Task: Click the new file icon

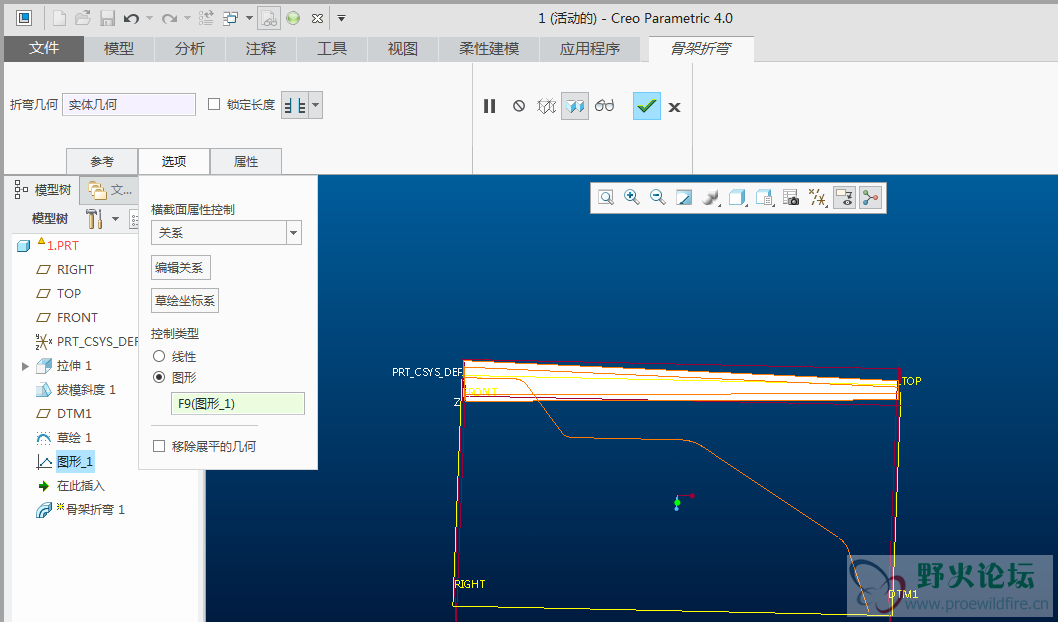Action: [x=59, y=18]
